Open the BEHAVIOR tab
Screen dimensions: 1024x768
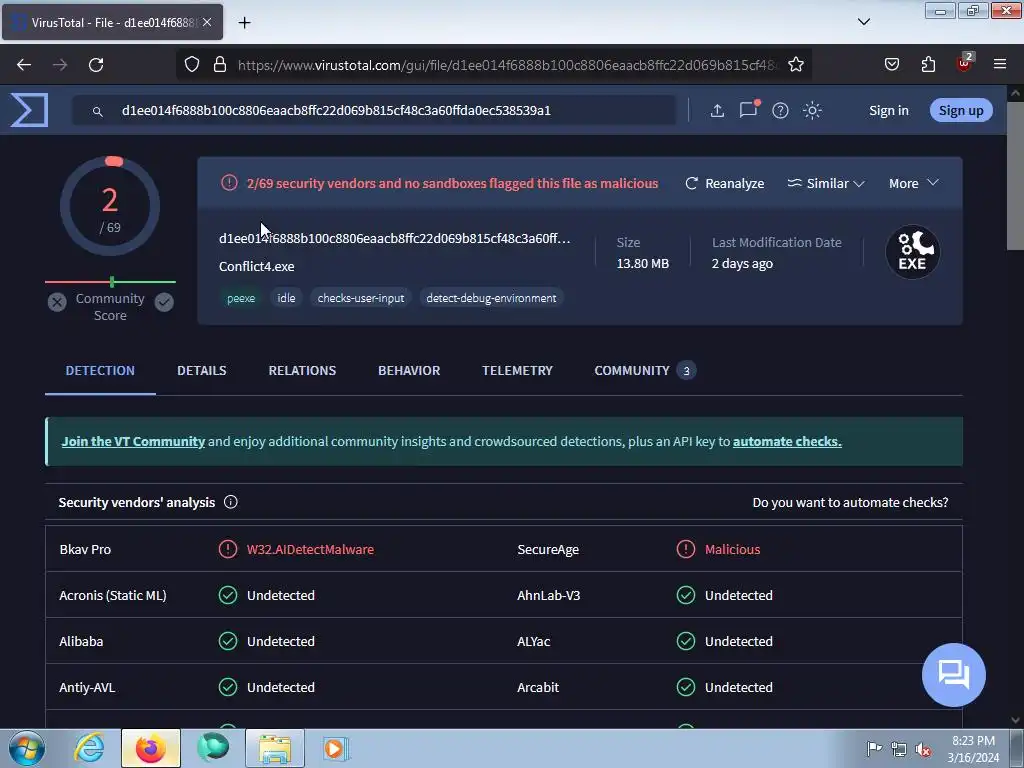409,370
